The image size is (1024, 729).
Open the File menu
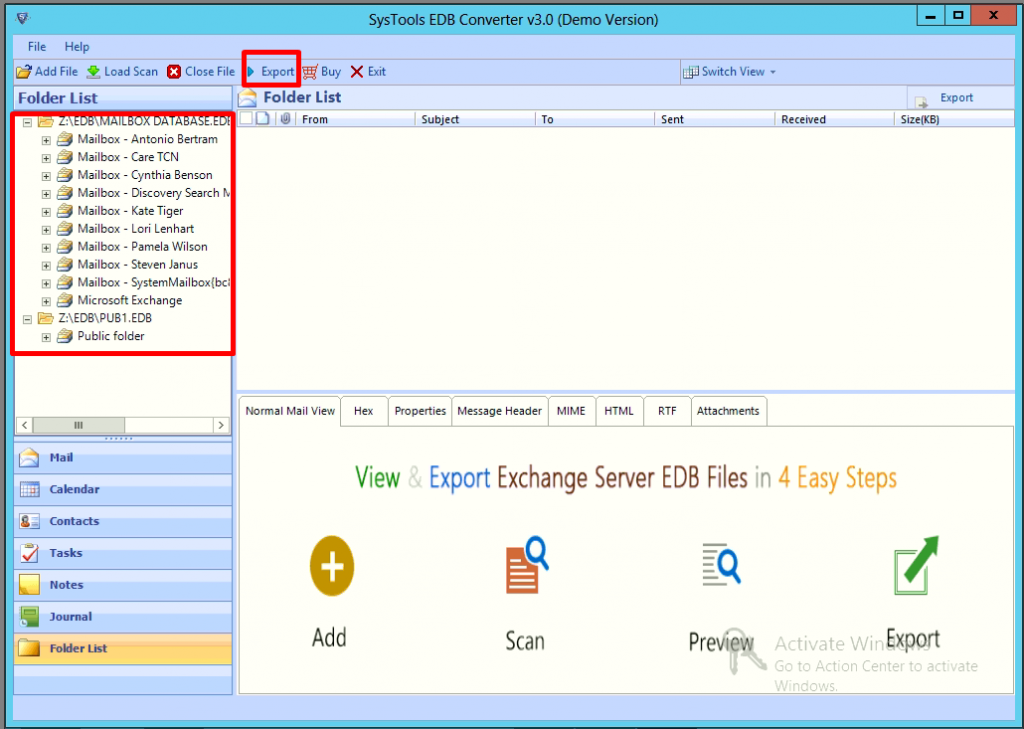pos(37,47)
